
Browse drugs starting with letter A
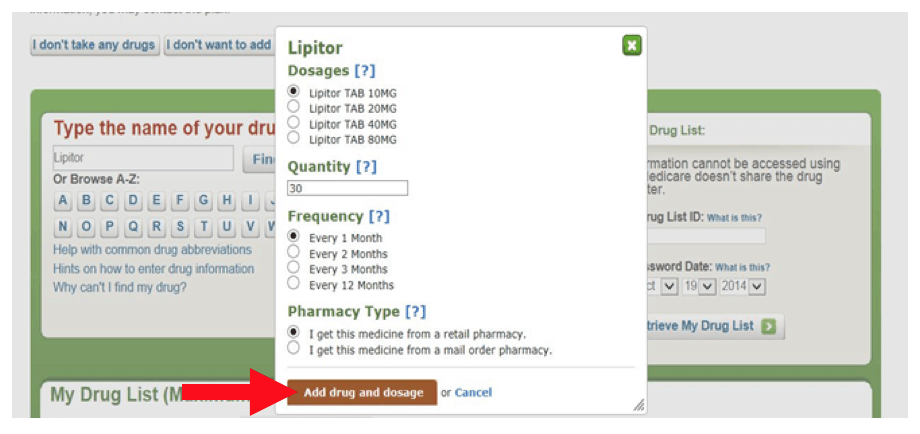click(x=63, y=201)
